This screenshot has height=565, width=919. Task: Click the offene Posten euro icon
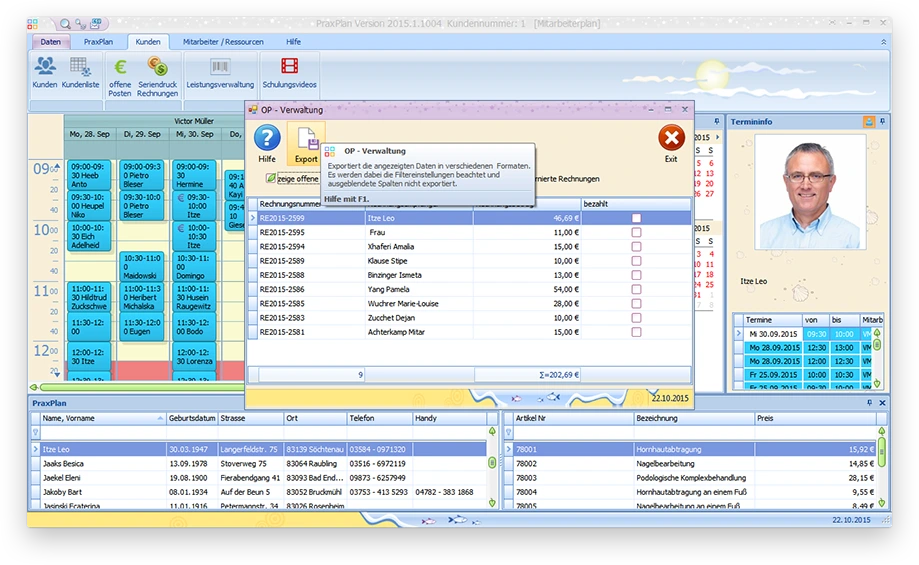tap(120, 68)
